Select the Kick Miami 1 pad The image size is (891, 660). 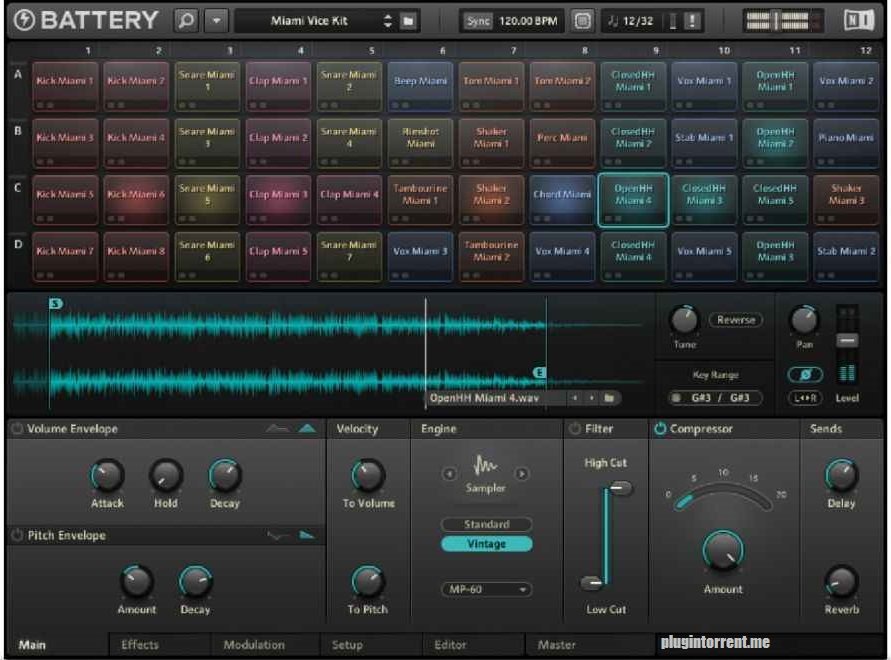point(65,86)
